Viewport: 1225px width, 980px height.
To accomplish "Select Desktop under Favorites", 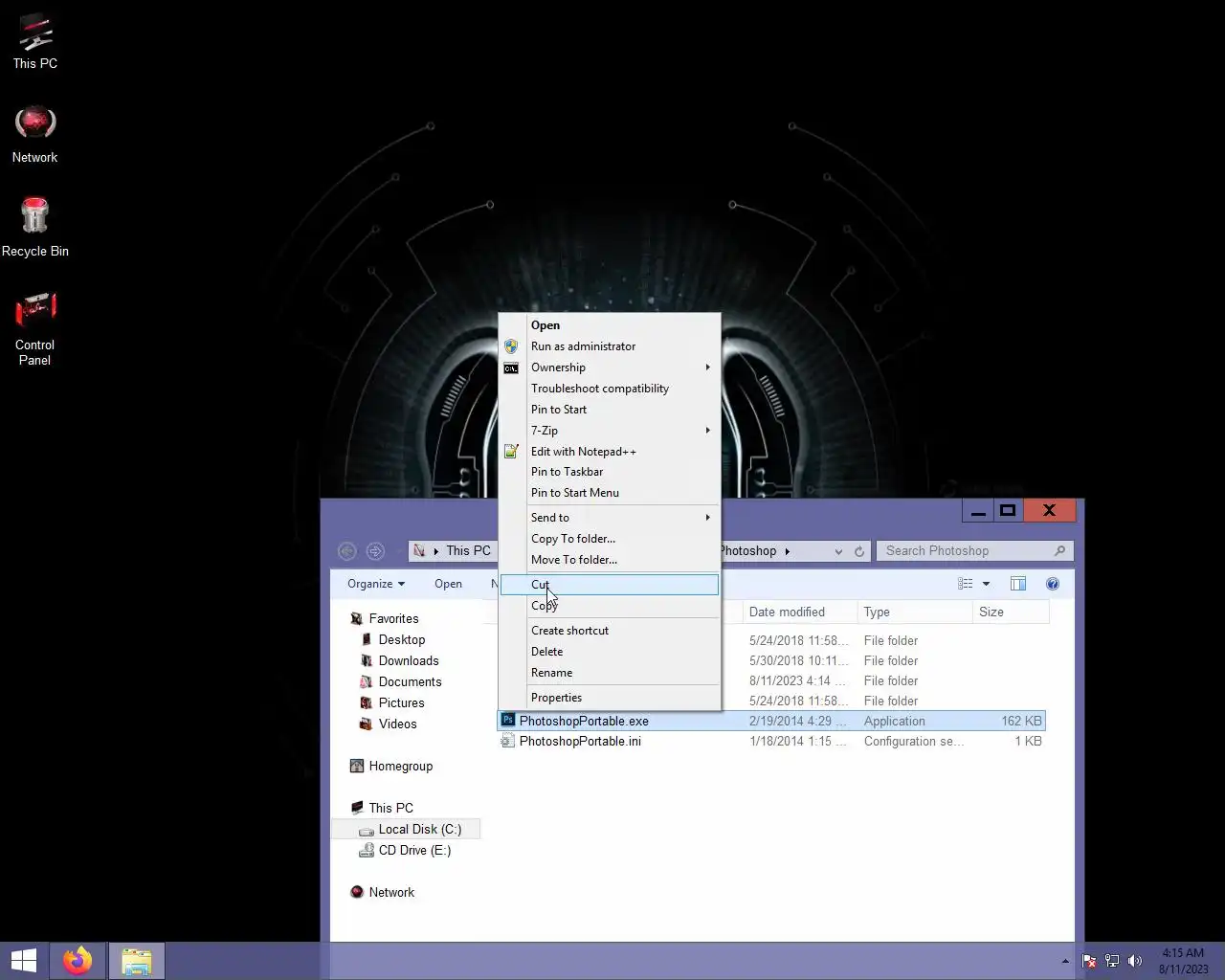I will (x=402, y=640).
